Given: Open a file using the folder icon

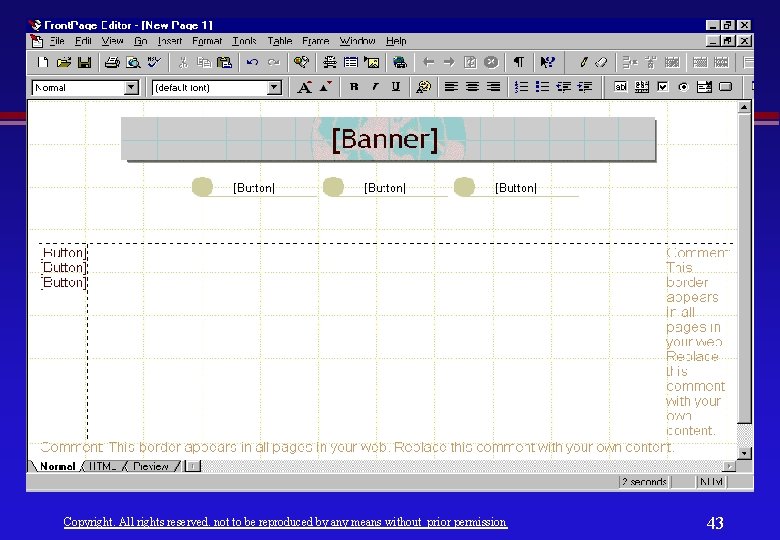Looking at the screenshot, I should (64, 62).
